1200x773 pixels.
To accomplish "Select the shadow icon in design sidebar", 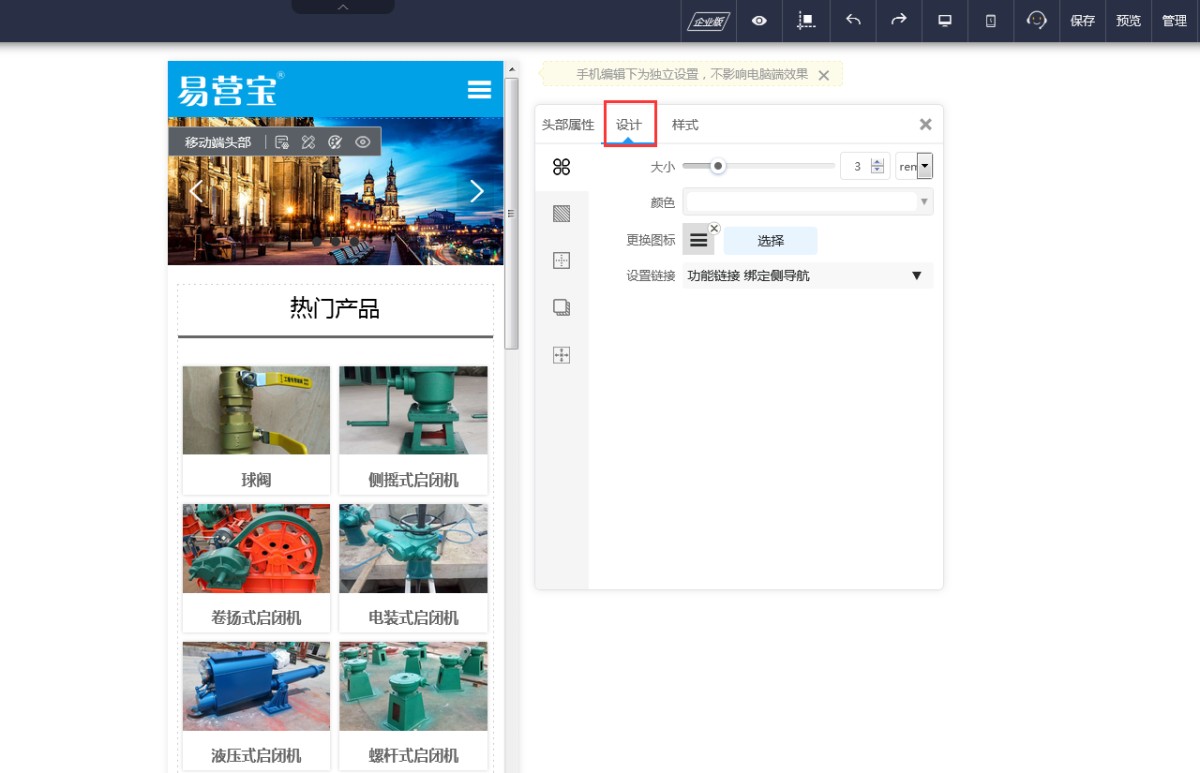I will click(x=561, y=308).
